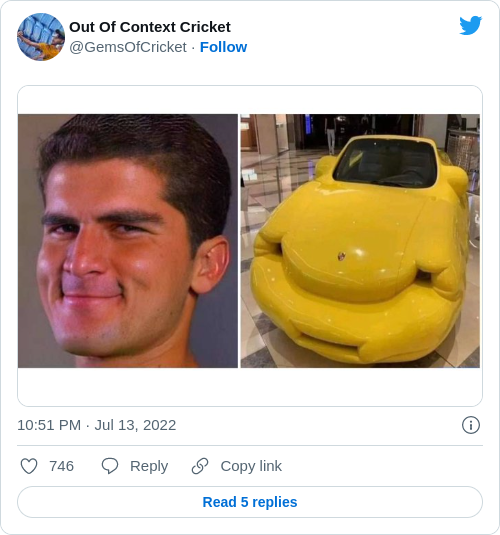Screen dimensions: 500x535
Task: Click the 746 likes count
Action: click(x=61, y=466)
